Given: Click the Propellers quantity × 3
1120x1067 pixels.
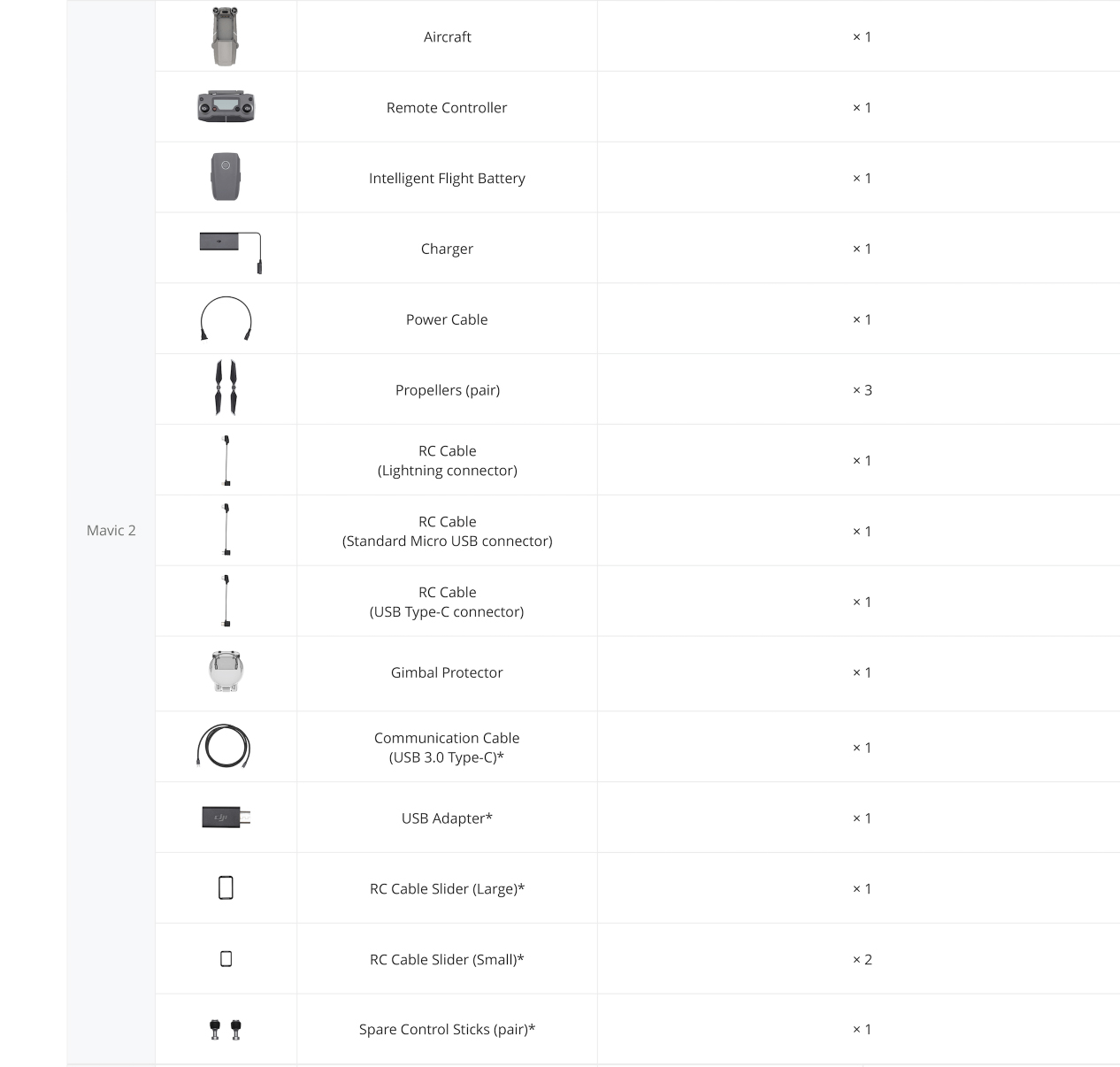Looking at the screenshot, I should (x=863, y=390).
